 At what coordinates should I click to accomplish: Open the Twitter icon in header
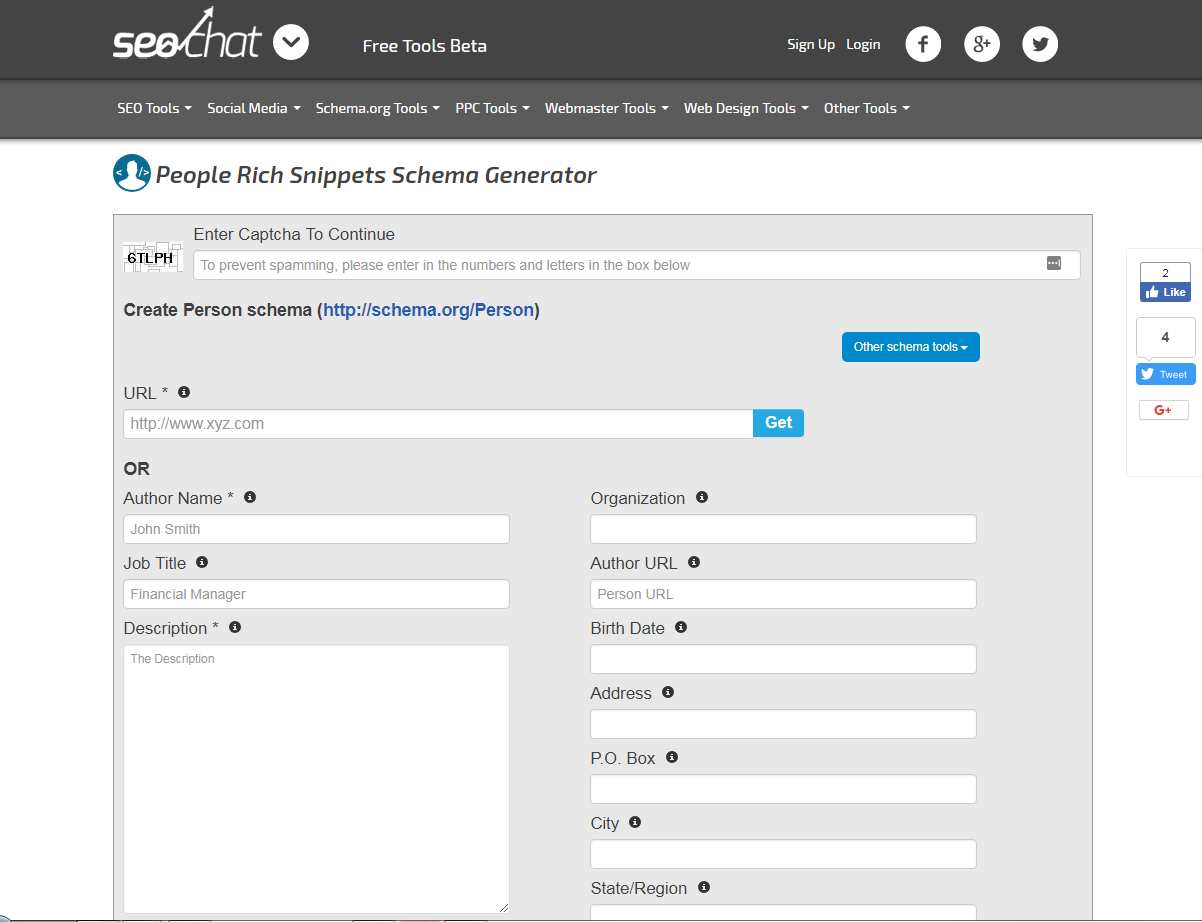coord(1040,44)
